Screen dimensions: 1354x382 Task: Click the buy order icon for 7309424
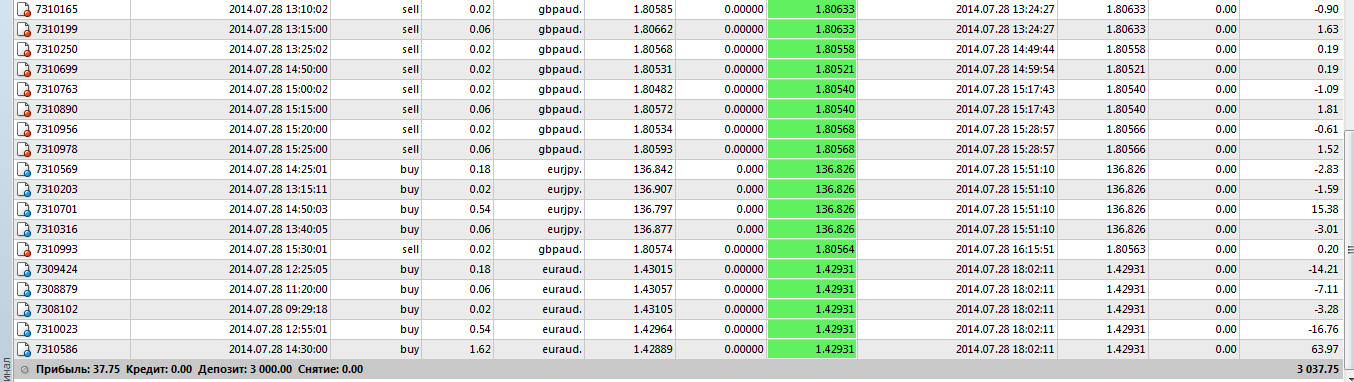[x=24, y=269]
